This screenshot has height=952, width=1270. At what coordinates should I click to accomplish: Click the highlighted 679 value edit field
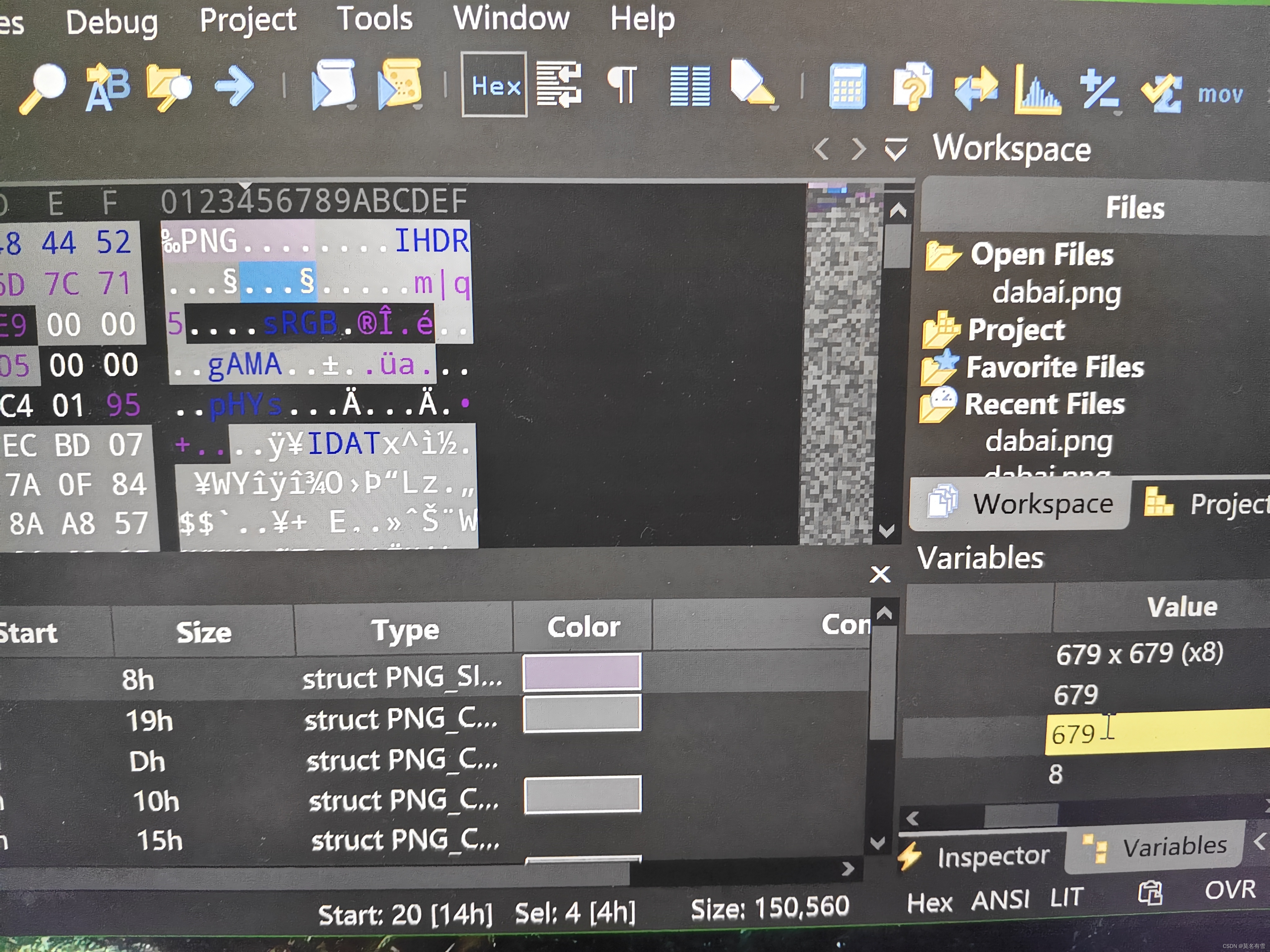[1157, 732]
